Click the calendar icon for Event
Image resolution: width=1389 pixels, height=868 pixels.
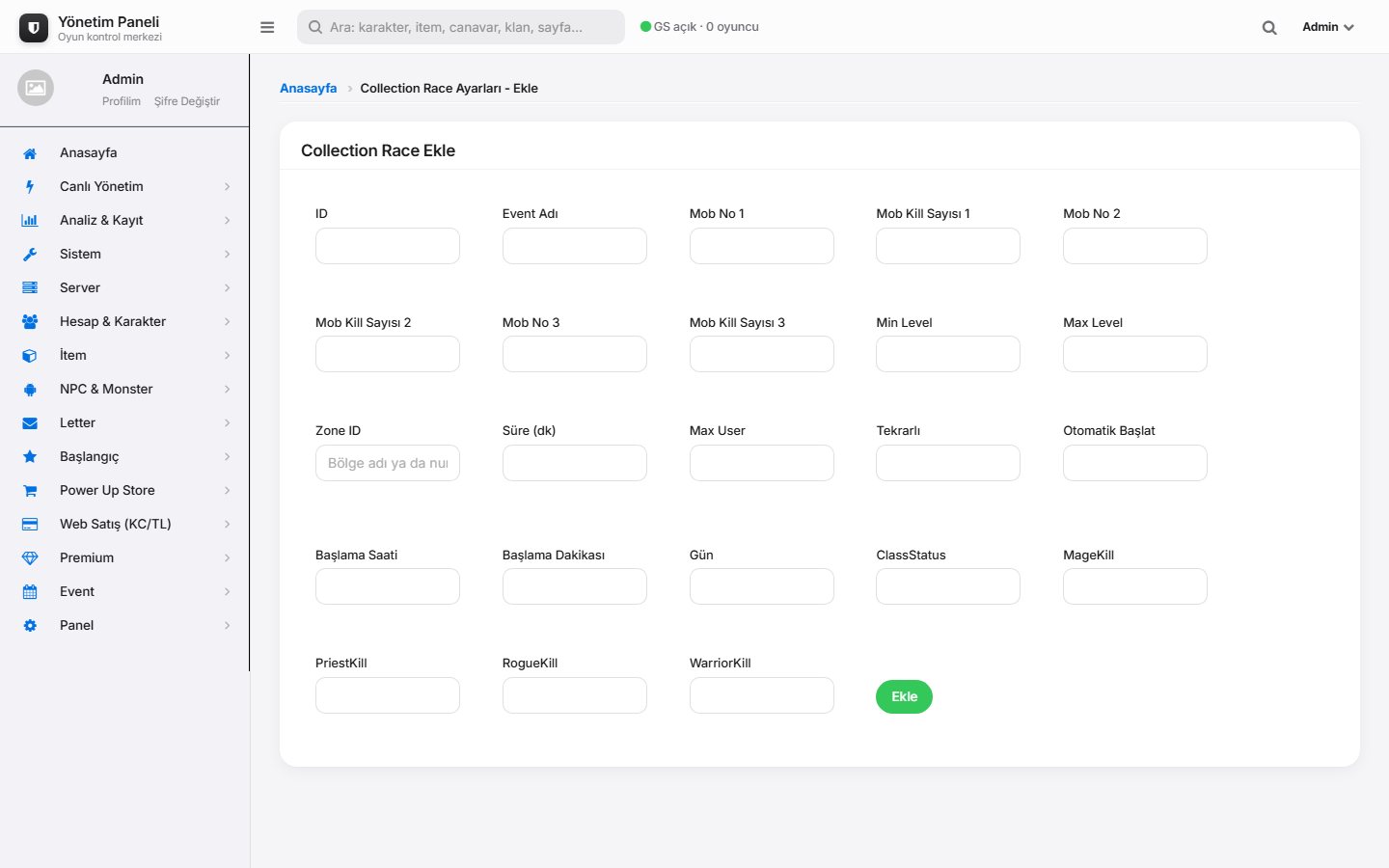(x=30, y=592)
